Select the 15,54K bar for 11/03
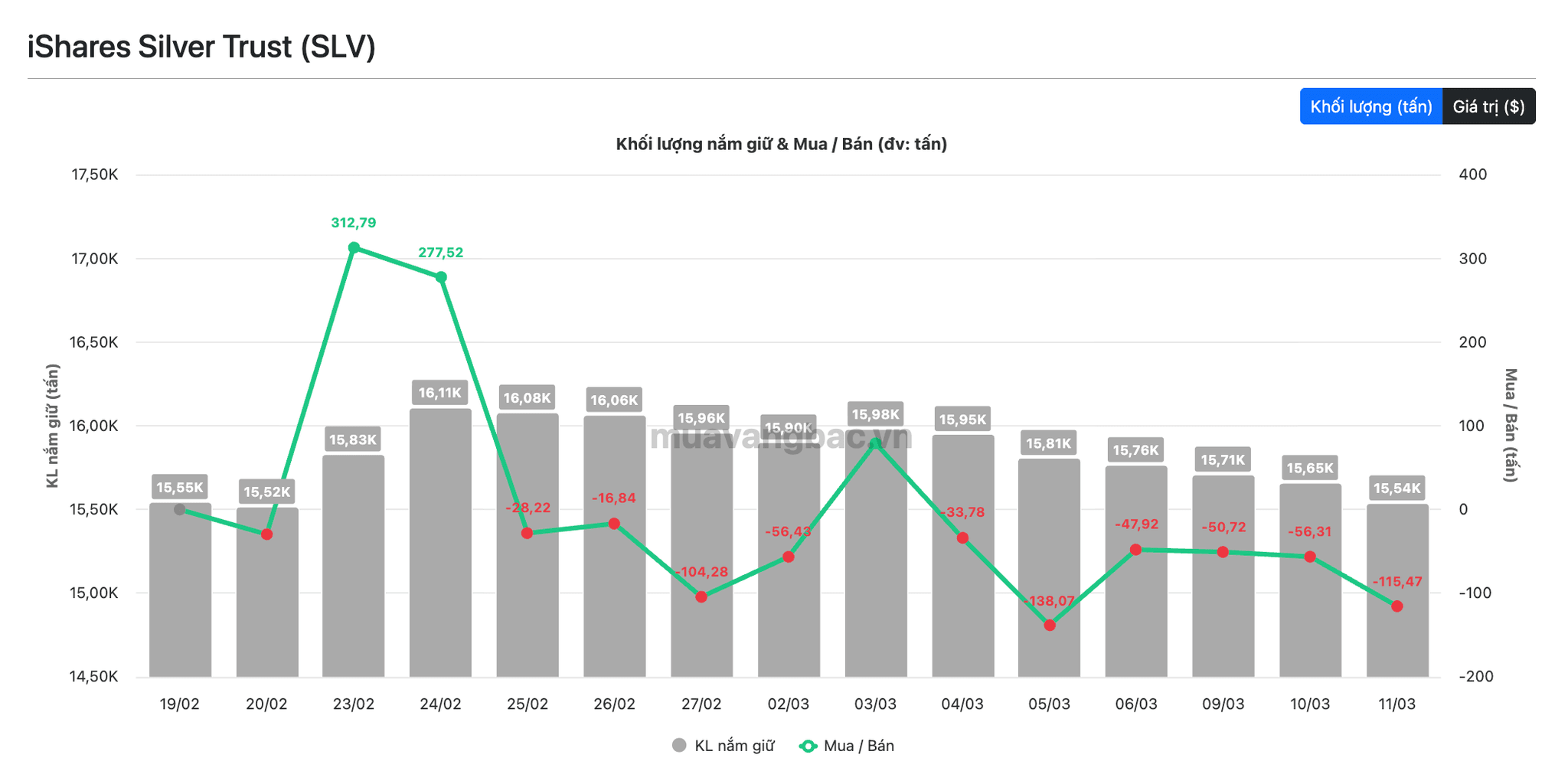The height and width of the screenshot is (771, 1568). [x=1397, y=590]
